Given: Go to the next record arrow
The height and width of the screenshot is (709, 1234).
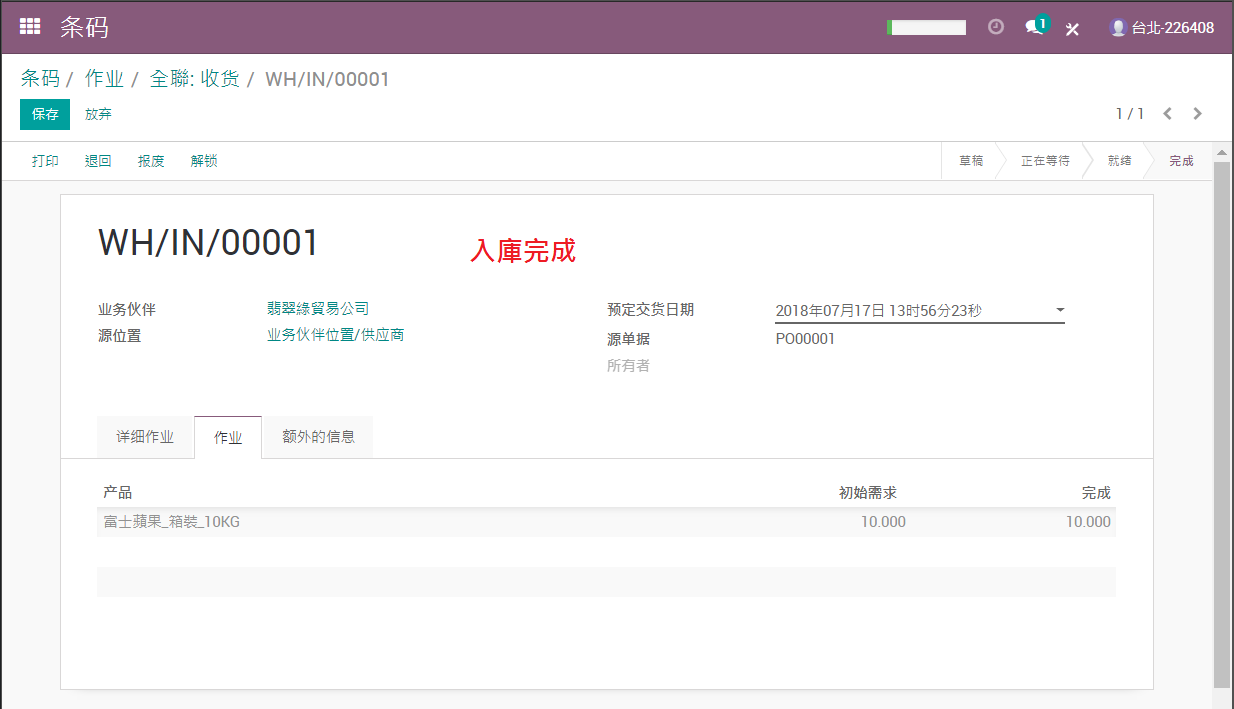Looking at the screenshot, I should click(1198, 114).
